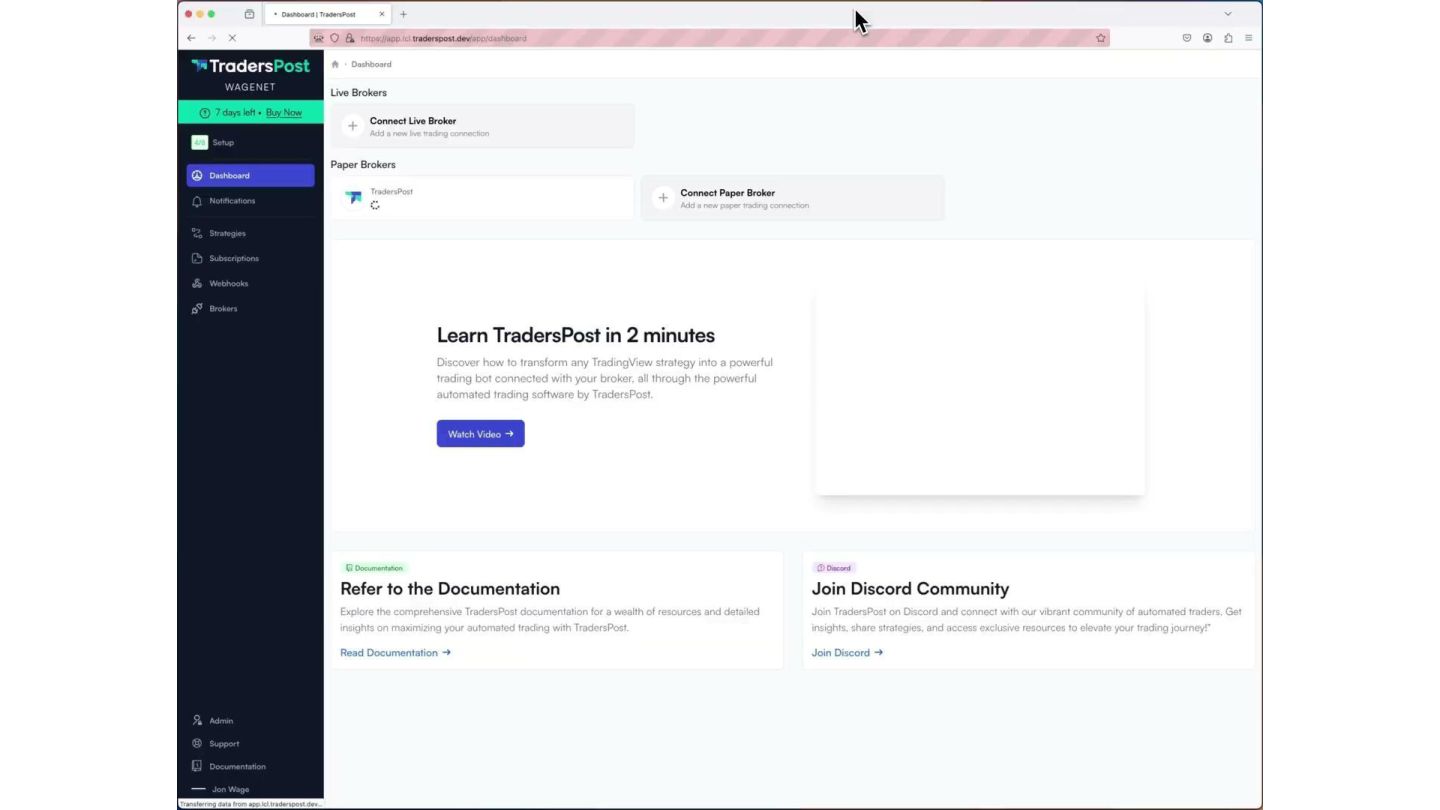Screen dimensions: 1440x810
Task: Open the Firefox hamburger menu
Action: [1248, 38]
